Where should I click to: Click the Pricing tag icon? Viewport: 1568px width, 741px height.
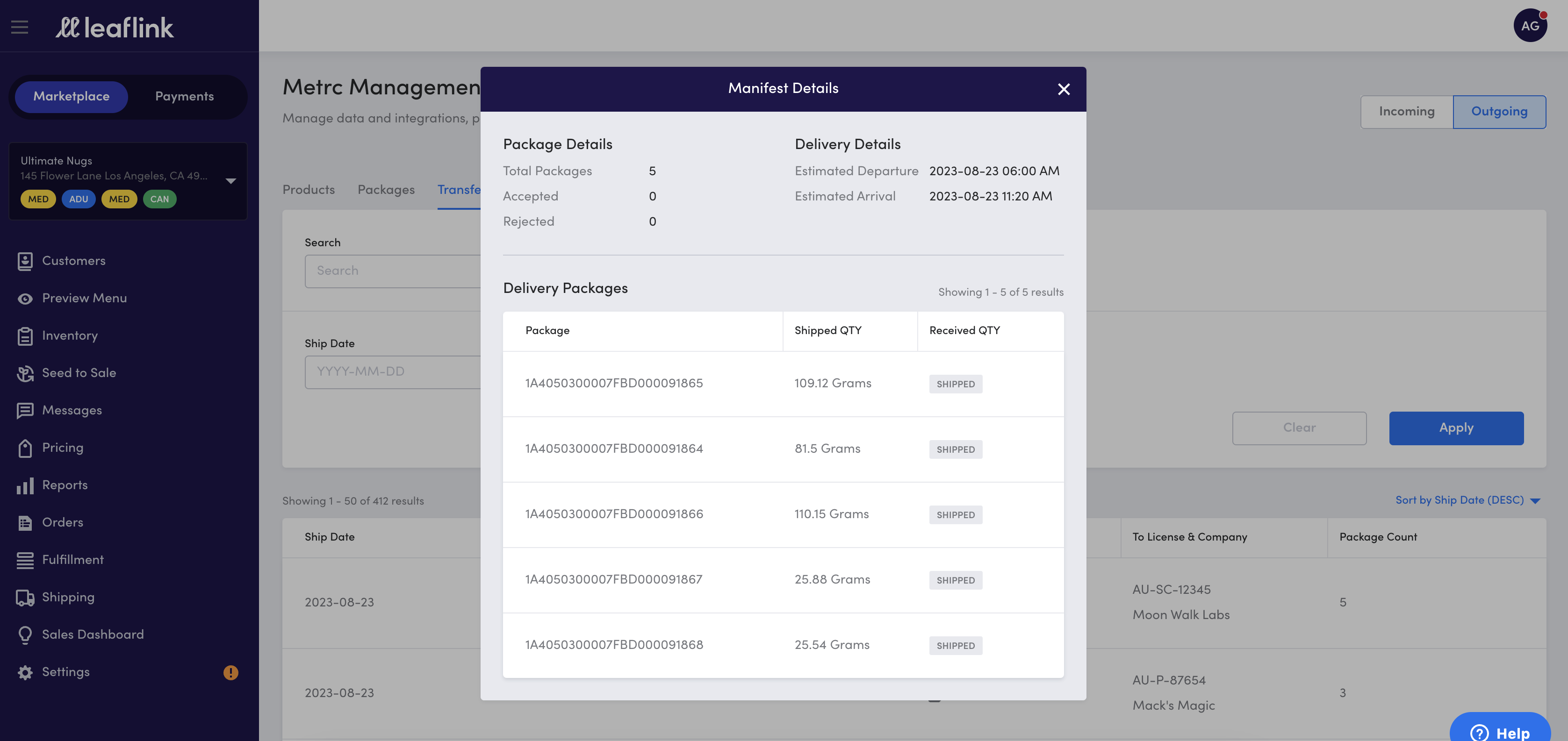25,448
